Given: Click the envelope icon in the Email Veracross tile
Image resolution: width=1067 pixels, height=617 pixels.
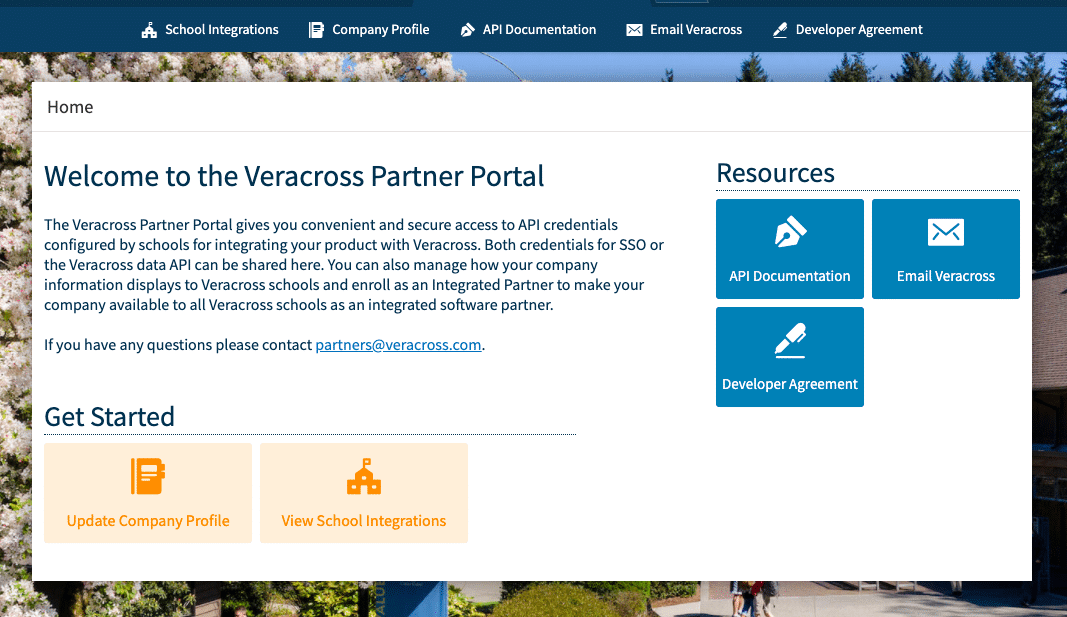Looking at the screenshot, I should pyautogui.click(x=946, y=232).
